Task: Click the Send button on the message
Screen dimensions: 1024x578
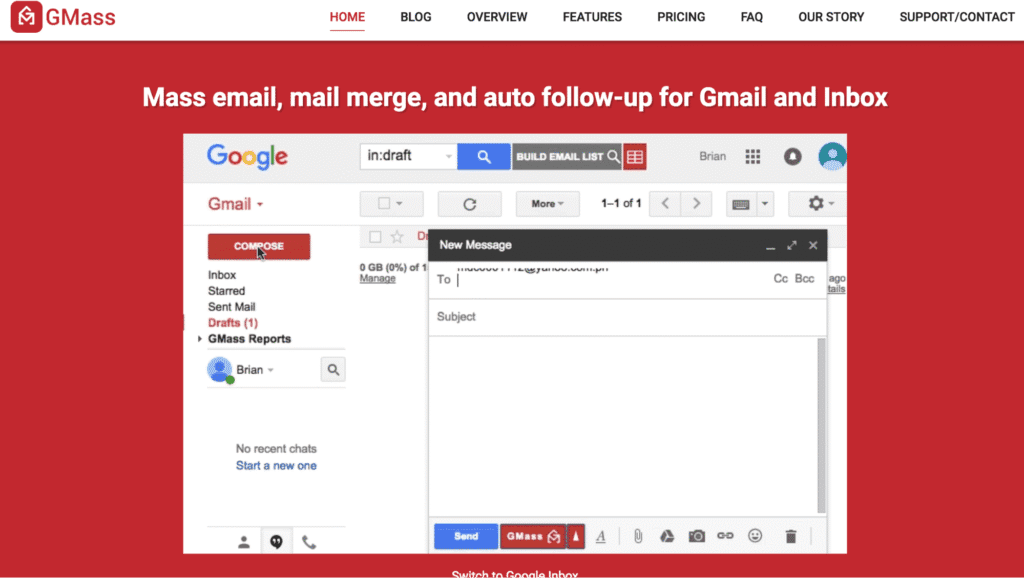Action: (465, 536)
